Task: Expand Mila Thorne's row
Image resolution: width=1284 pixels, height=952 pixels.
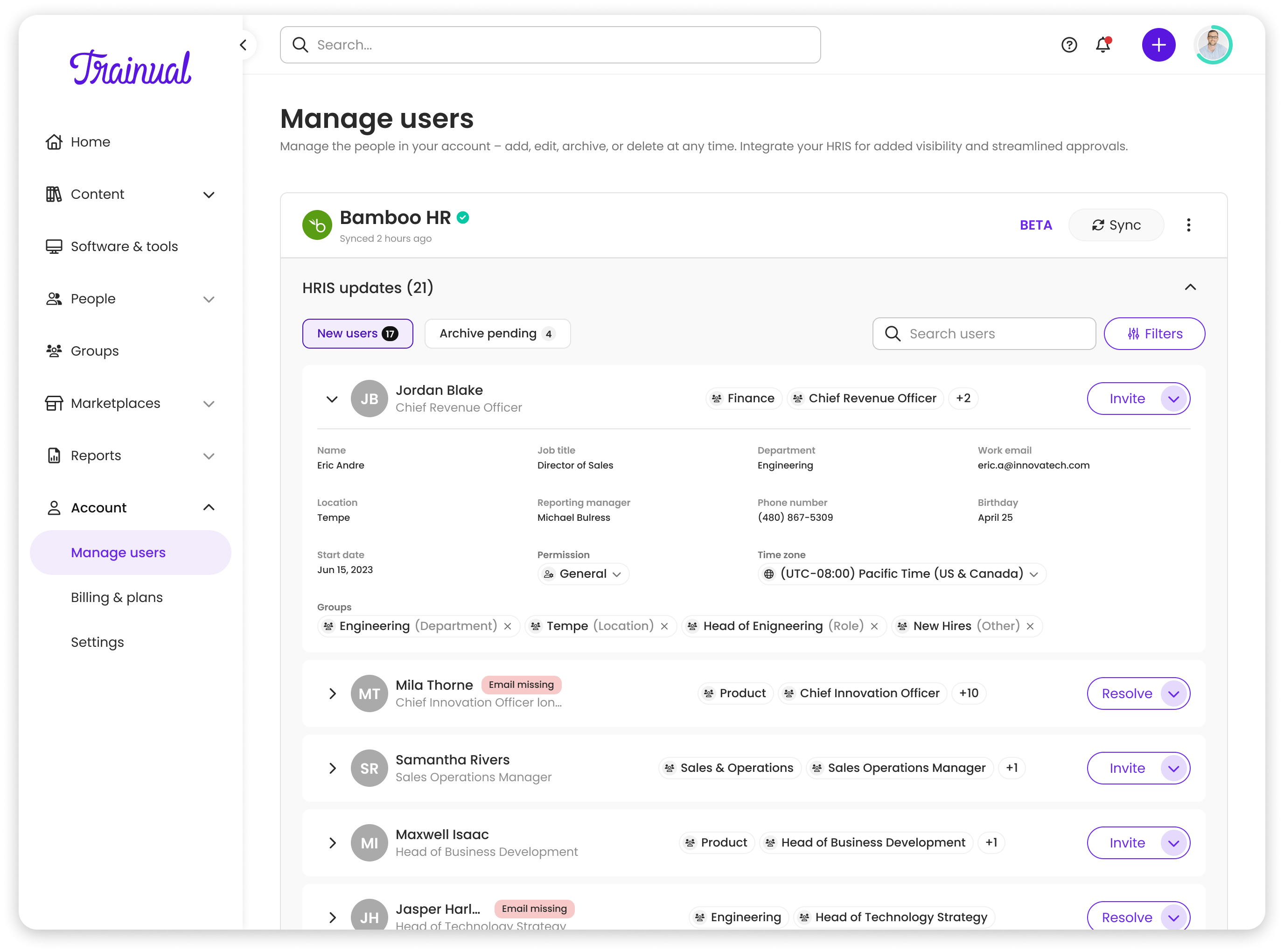Action: click(332, 694)
